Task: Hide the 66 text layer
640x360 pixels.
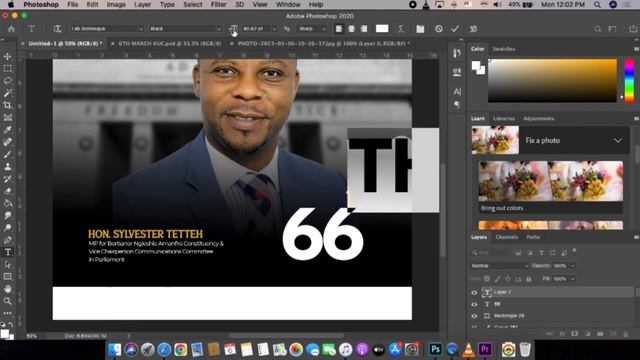Action: click(474, 304)
